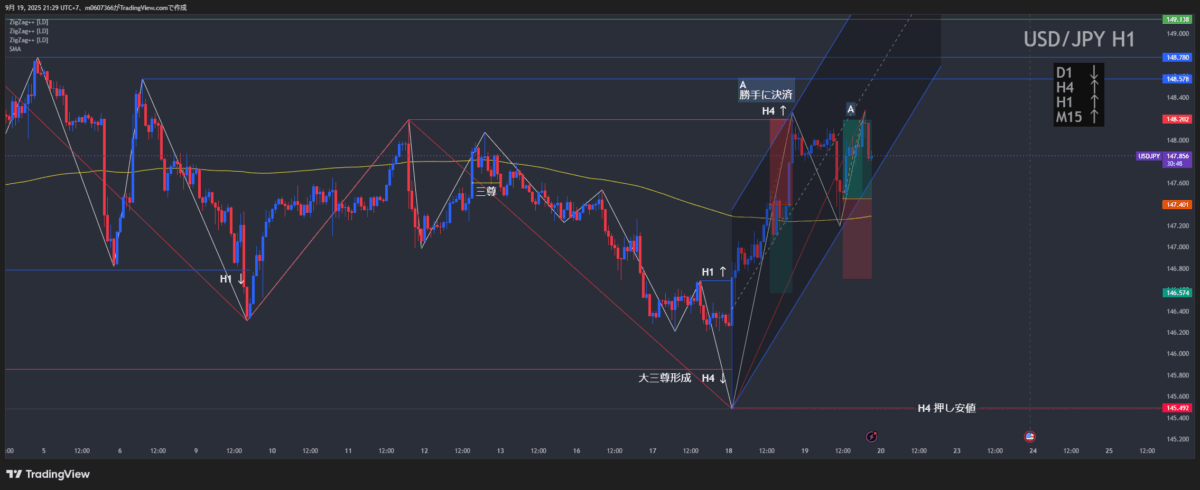Click the small 'A' label above the green position box
The image size is (1200, 490).
(x=850, y=108)
